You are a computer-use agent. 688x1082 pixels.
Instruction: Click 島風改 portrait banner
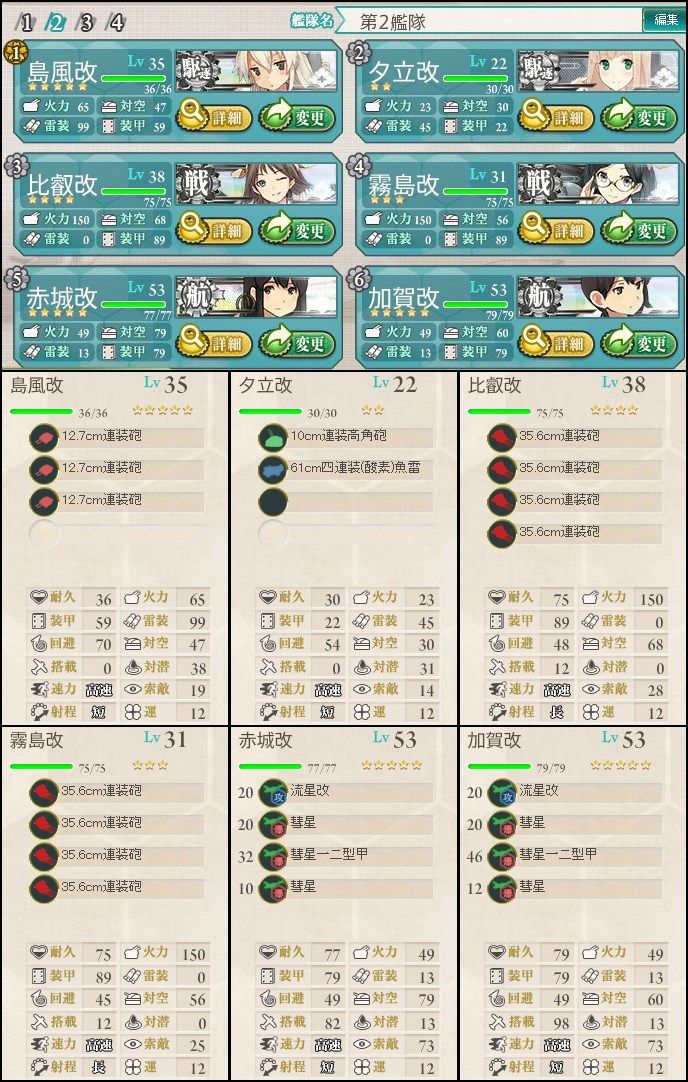point(257,70)
